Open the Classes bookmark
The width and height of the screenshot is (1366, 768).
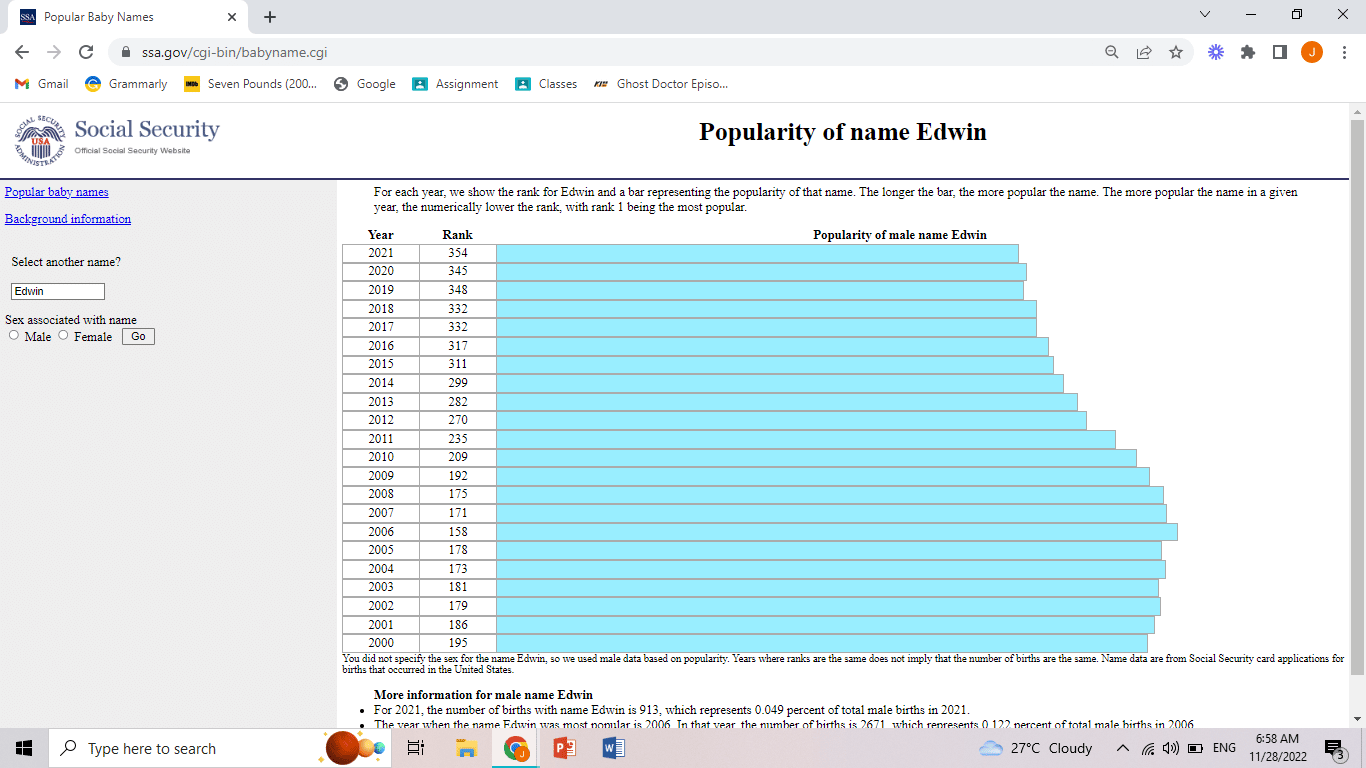(x=546, y=84)
